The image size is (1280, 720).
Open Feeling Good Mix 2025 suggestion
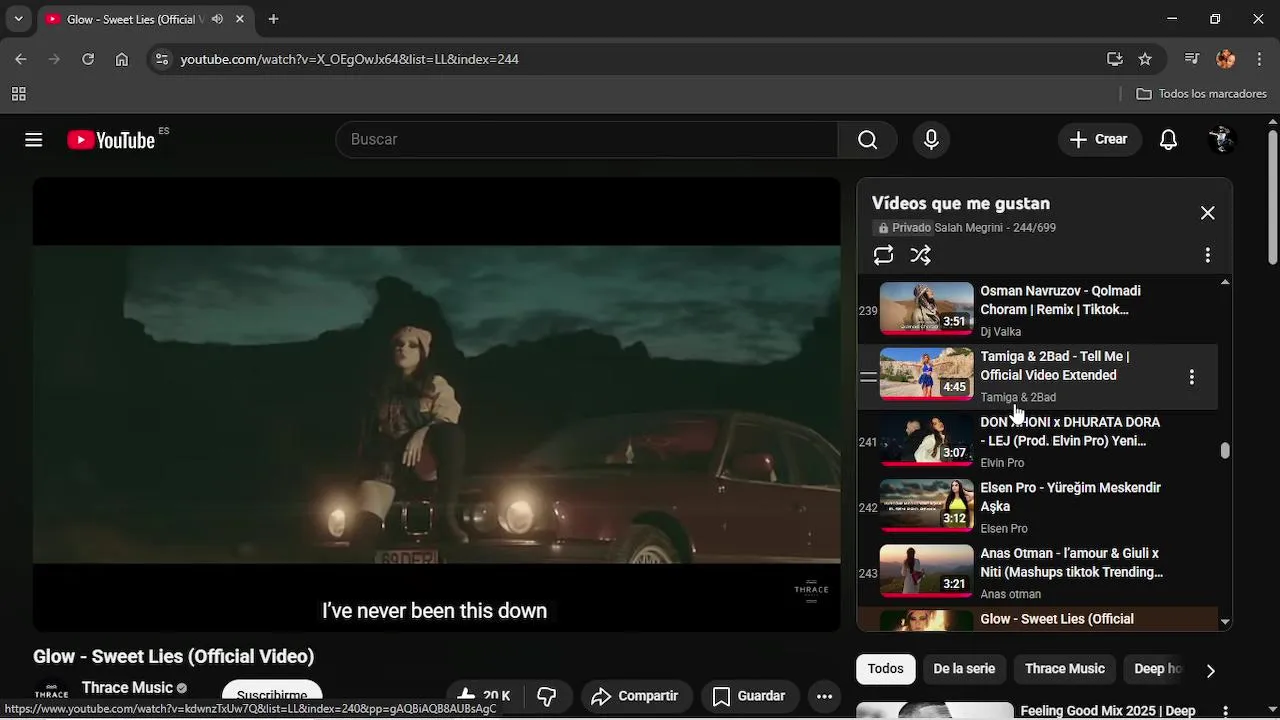1108,711
